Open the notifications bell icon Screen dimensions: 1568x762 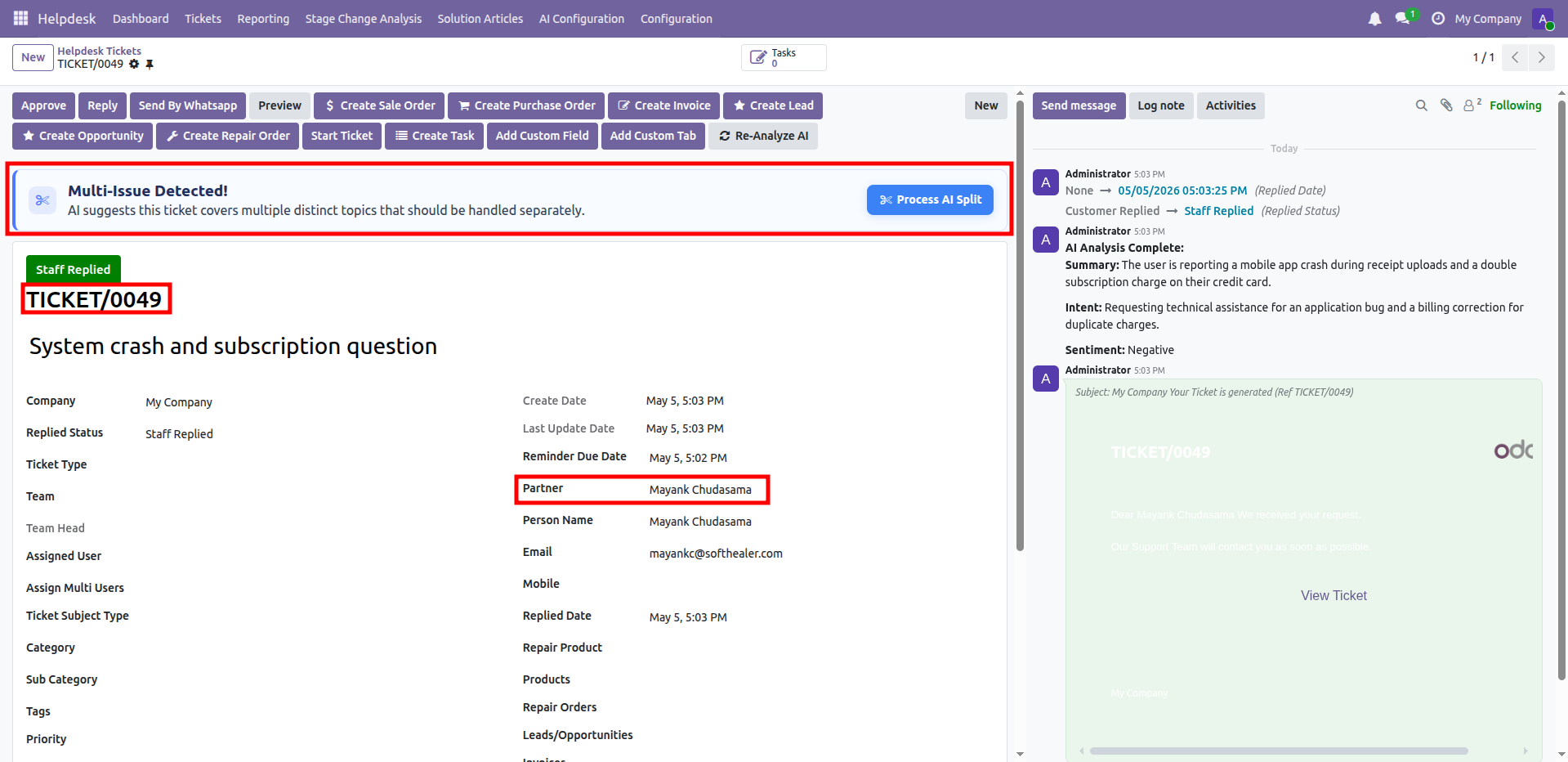click(x=1375, y=18)
